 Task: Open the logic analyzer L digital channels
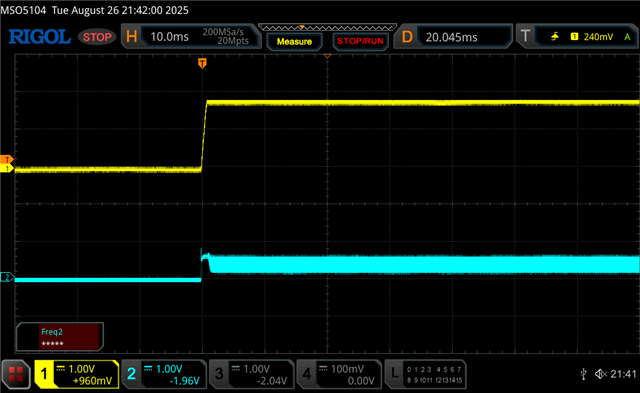(x=425, y=374)
